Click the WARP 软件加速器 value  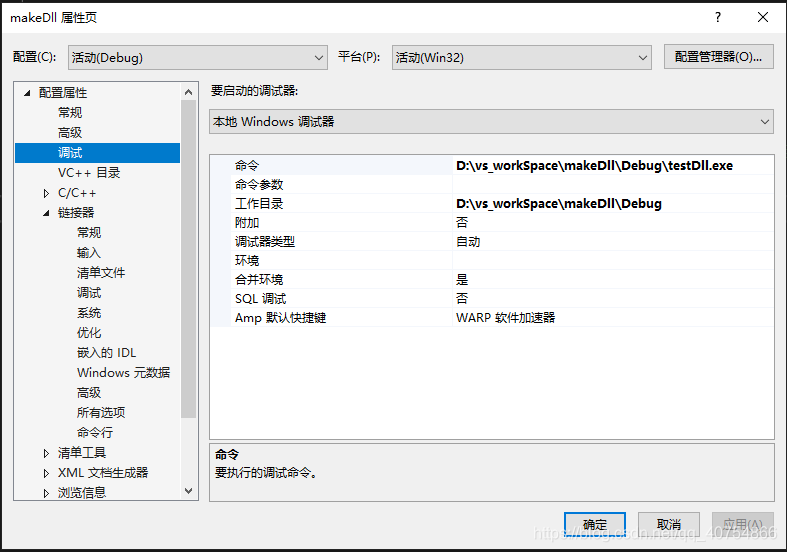tap(505, 318)
